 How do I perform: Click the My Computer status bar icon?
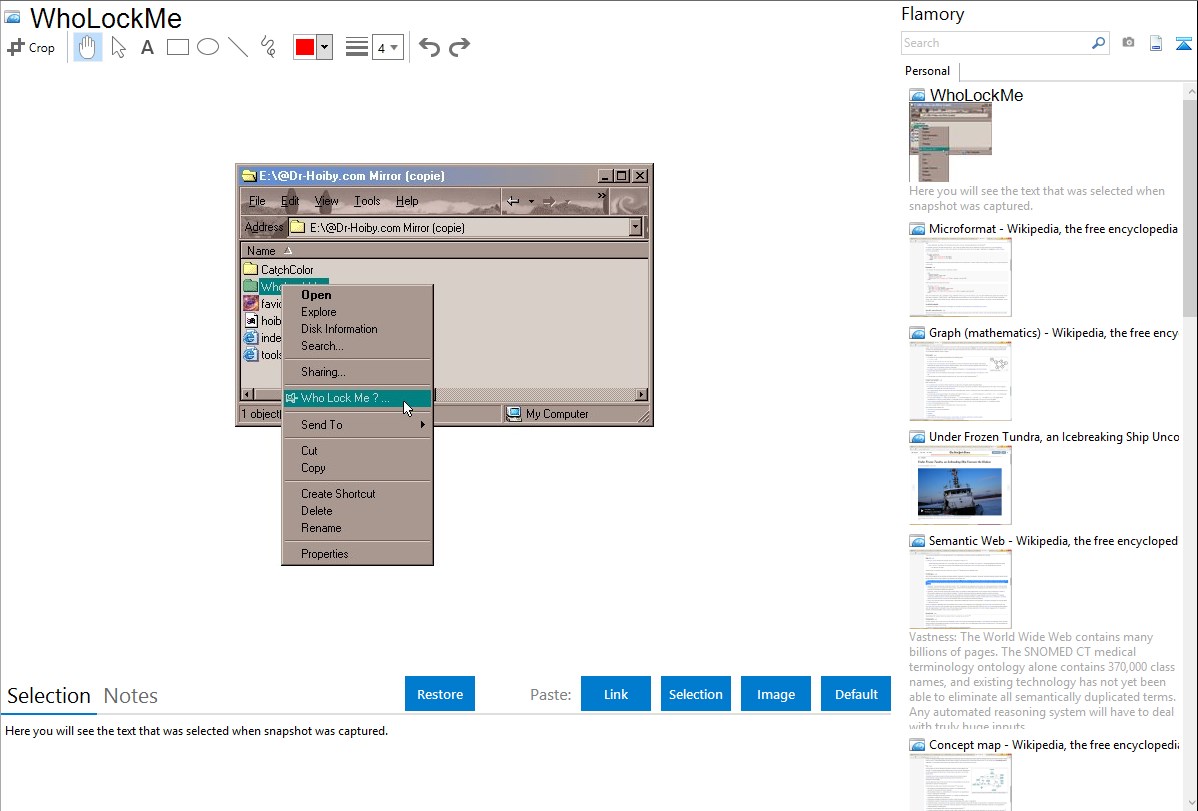click(x=514, y=414)
